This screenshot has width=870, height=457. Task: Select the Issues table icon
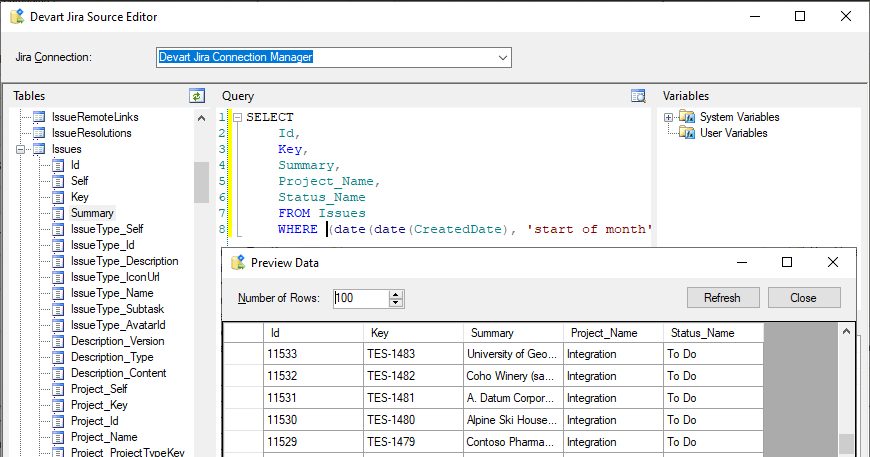[39, 149]
